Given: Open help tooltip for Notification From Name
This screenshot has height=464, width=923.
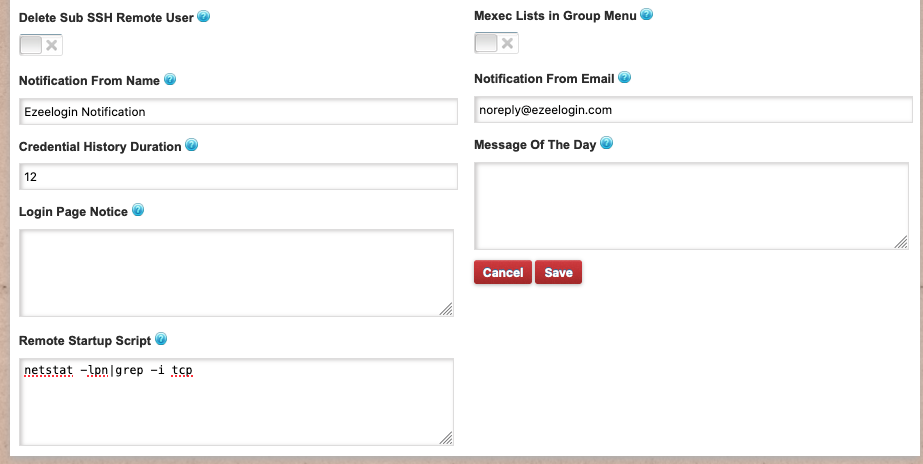Looking at the screenshot, I should click(170, 80).
